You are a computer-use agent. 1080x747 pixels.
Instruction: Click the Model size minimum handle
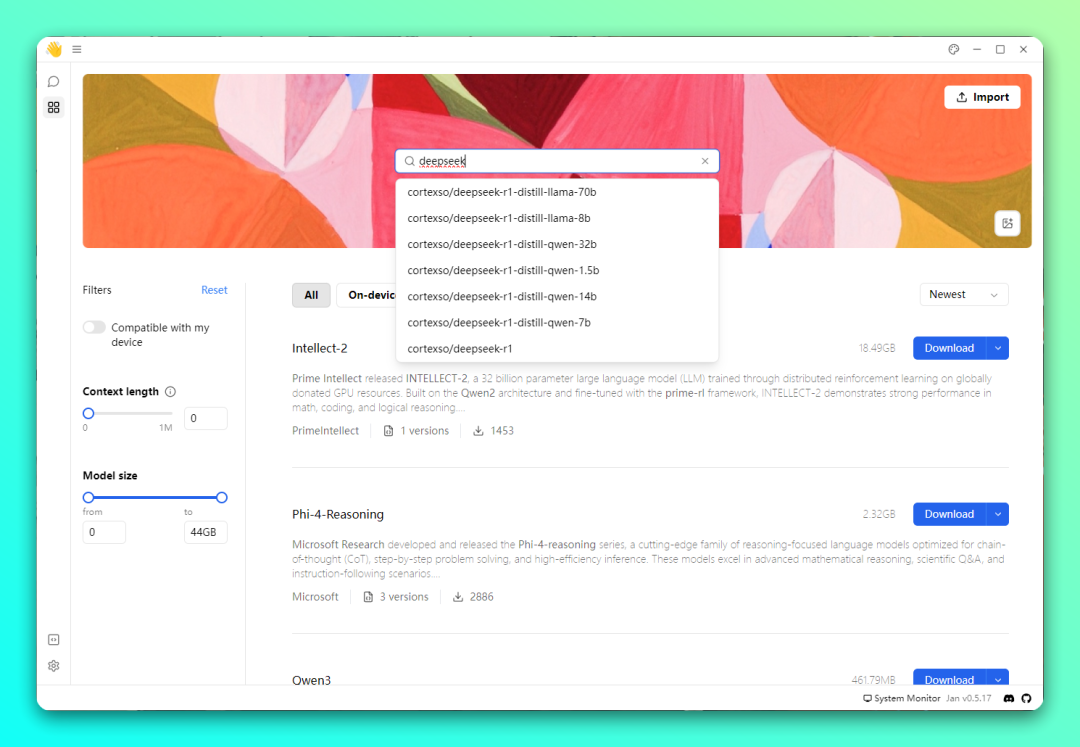click(88, 498)
